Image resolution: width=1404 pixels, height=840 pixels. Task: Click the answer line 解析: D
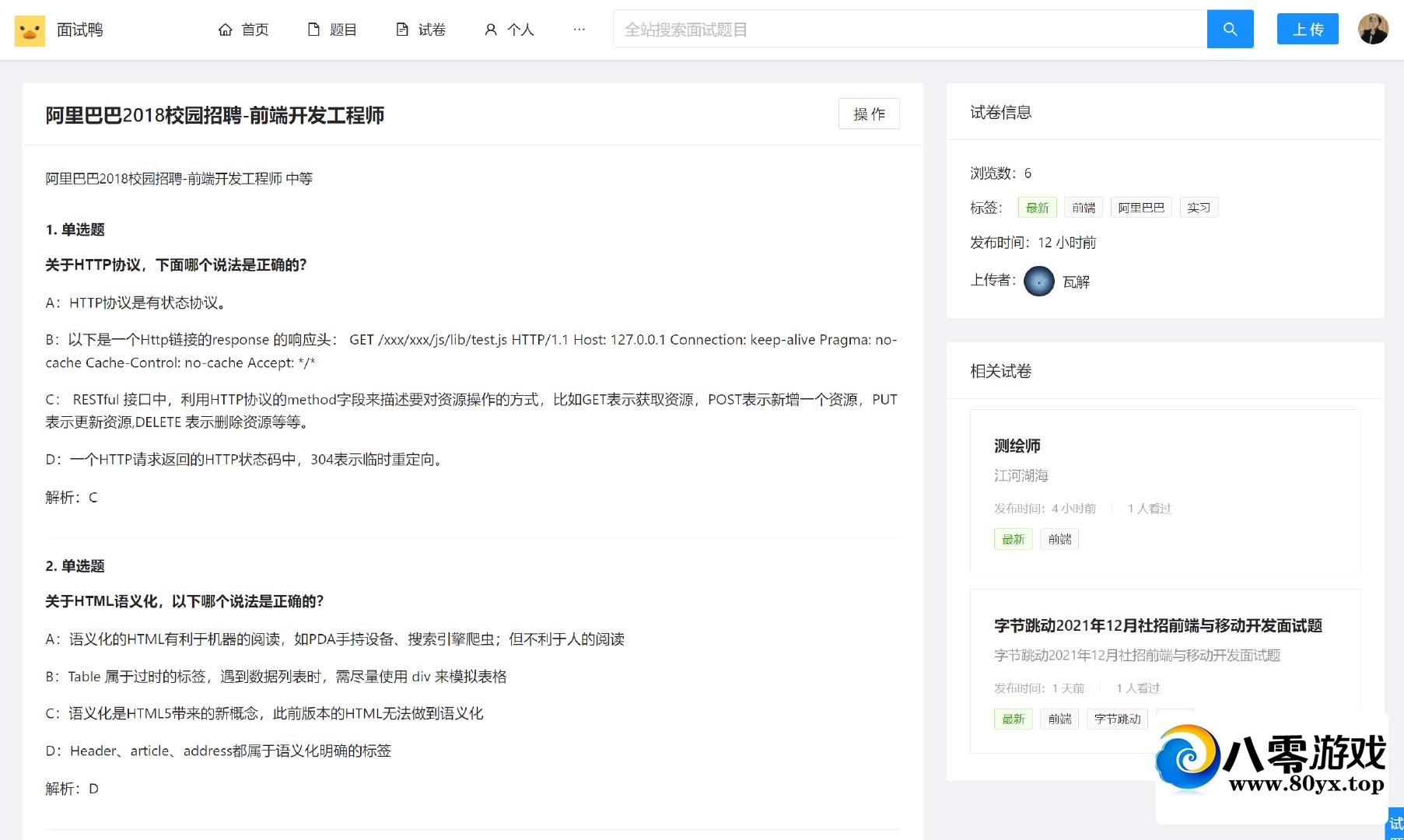(72, 789)
